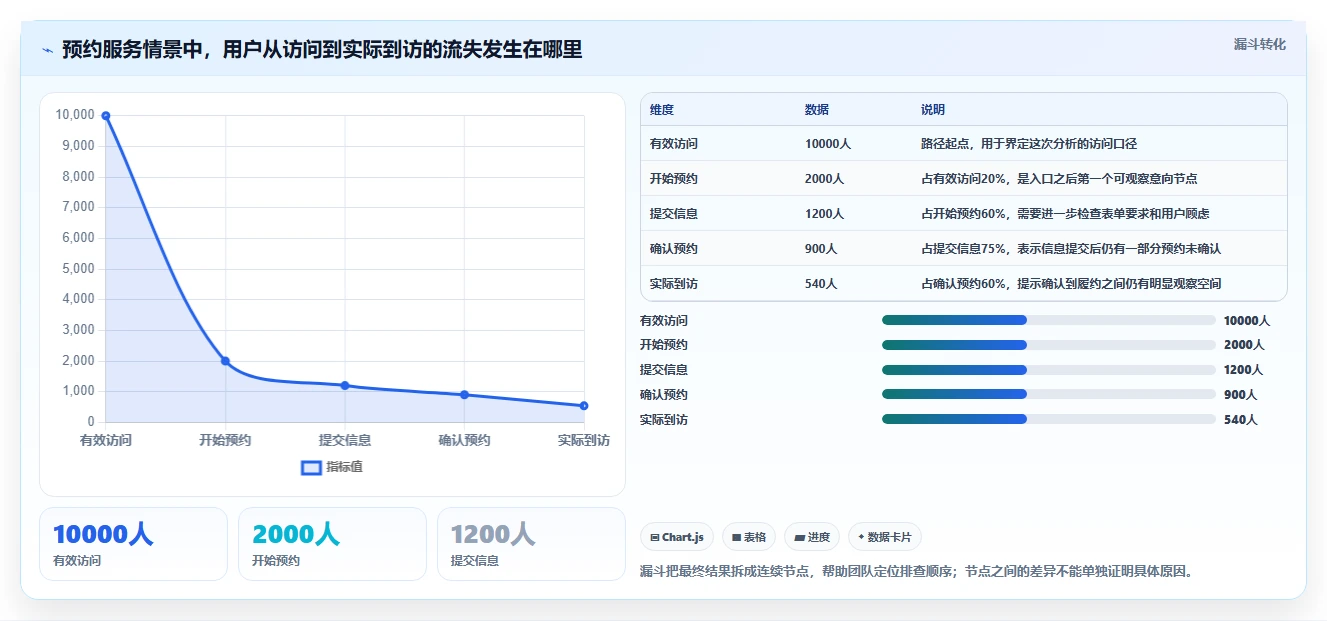This screenshot has height=621, width=1327.
Task: Click the 900人 value beside the progress bar
Action: click(x=1241, y=395)
